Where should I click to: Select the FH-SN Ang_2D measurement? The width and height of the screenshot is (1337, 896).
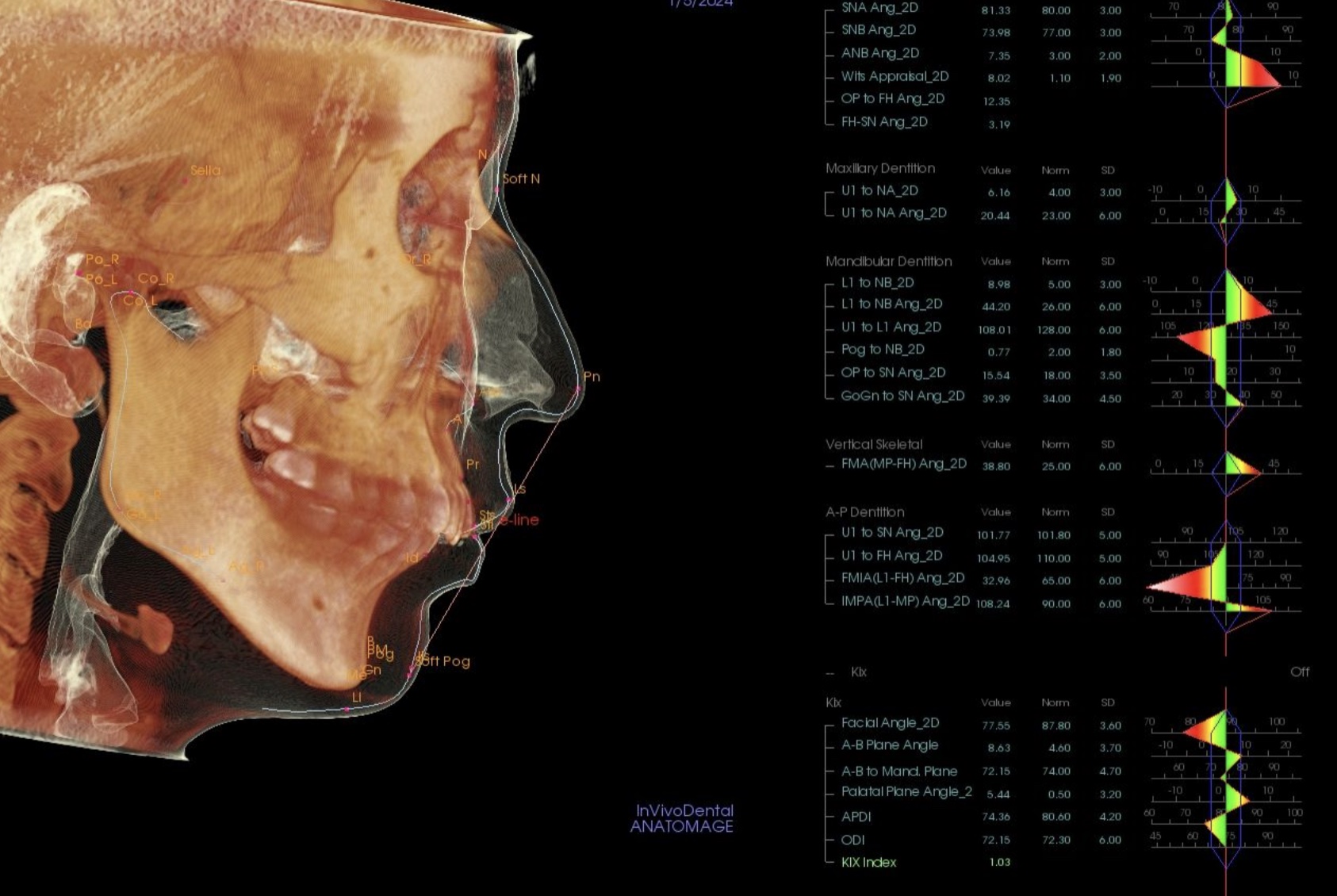926,122
